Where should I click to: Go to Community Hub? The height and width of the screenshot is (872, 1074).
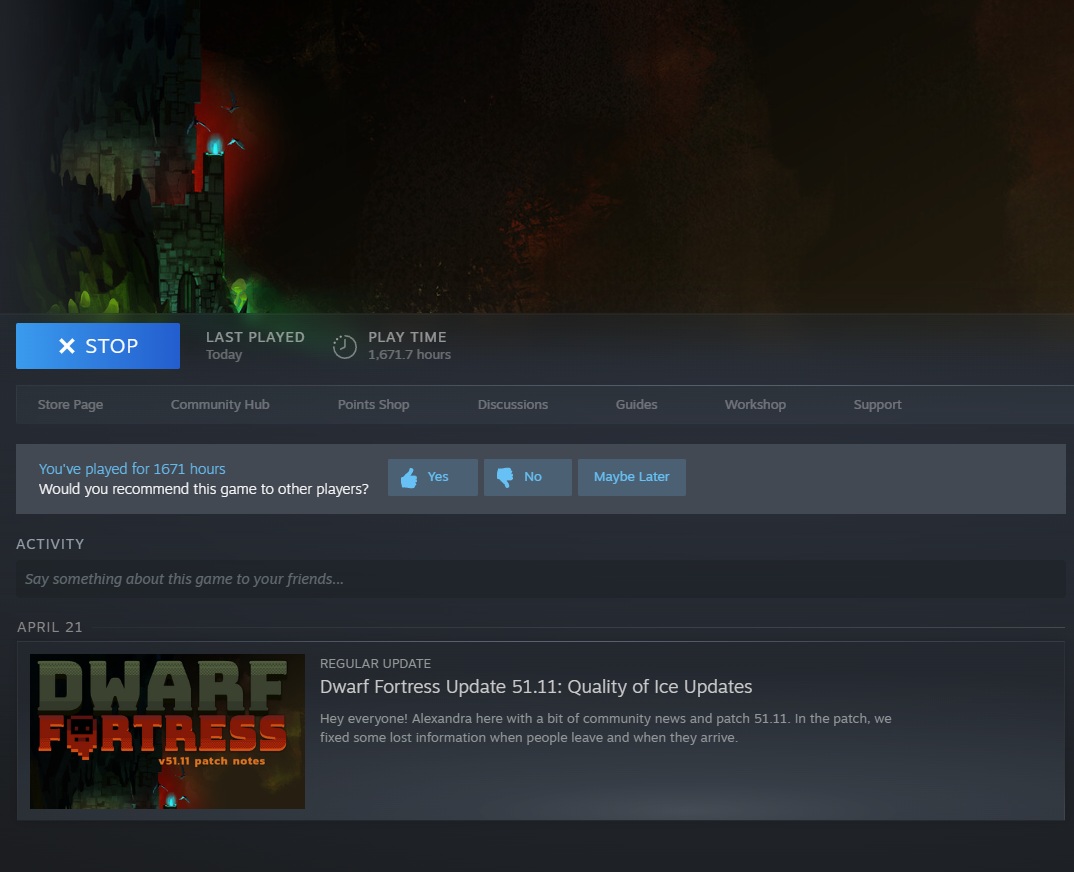(220, 405)
